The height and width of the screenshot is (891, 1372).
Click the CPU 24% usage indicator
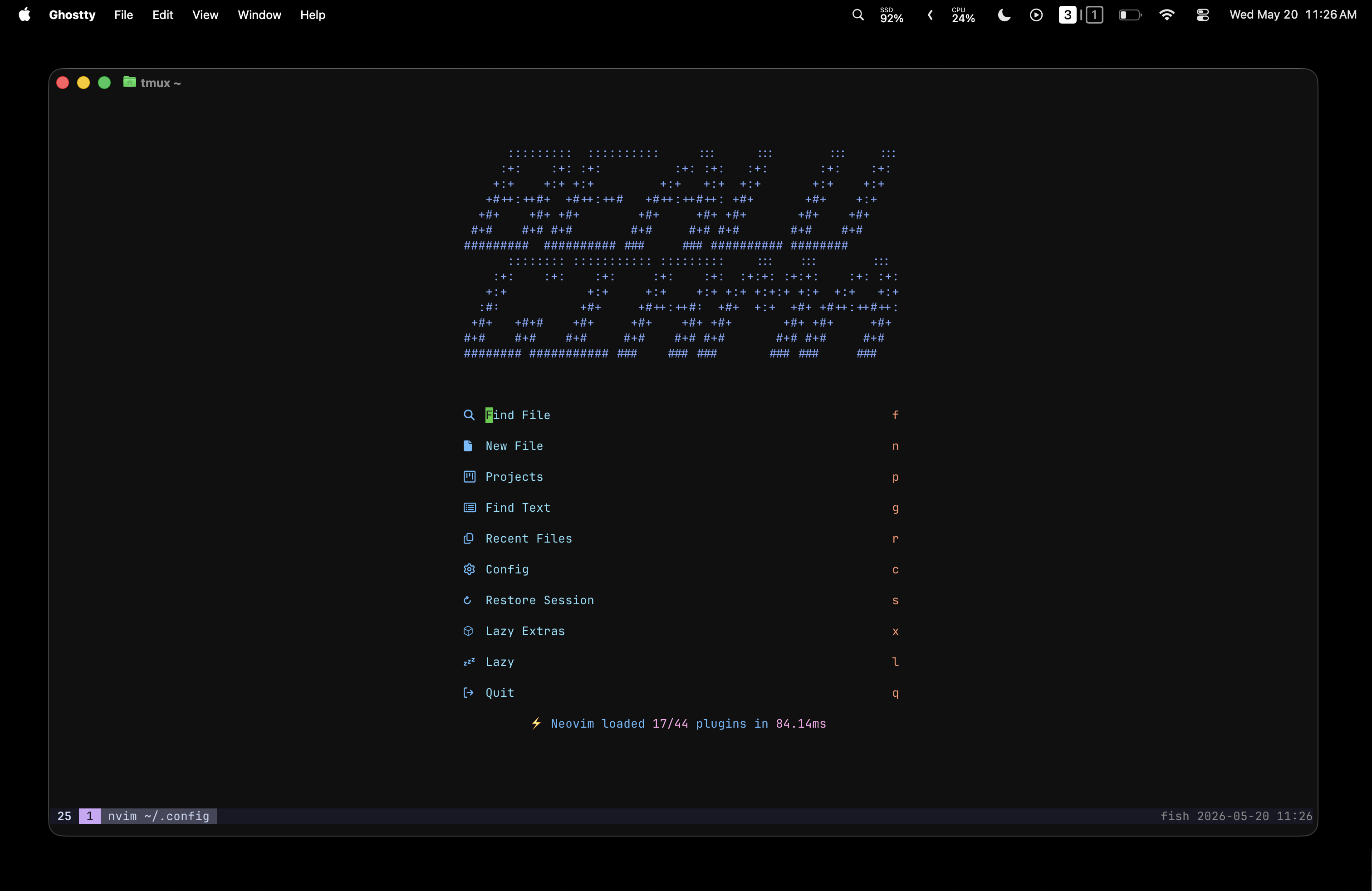click(963, 15)
